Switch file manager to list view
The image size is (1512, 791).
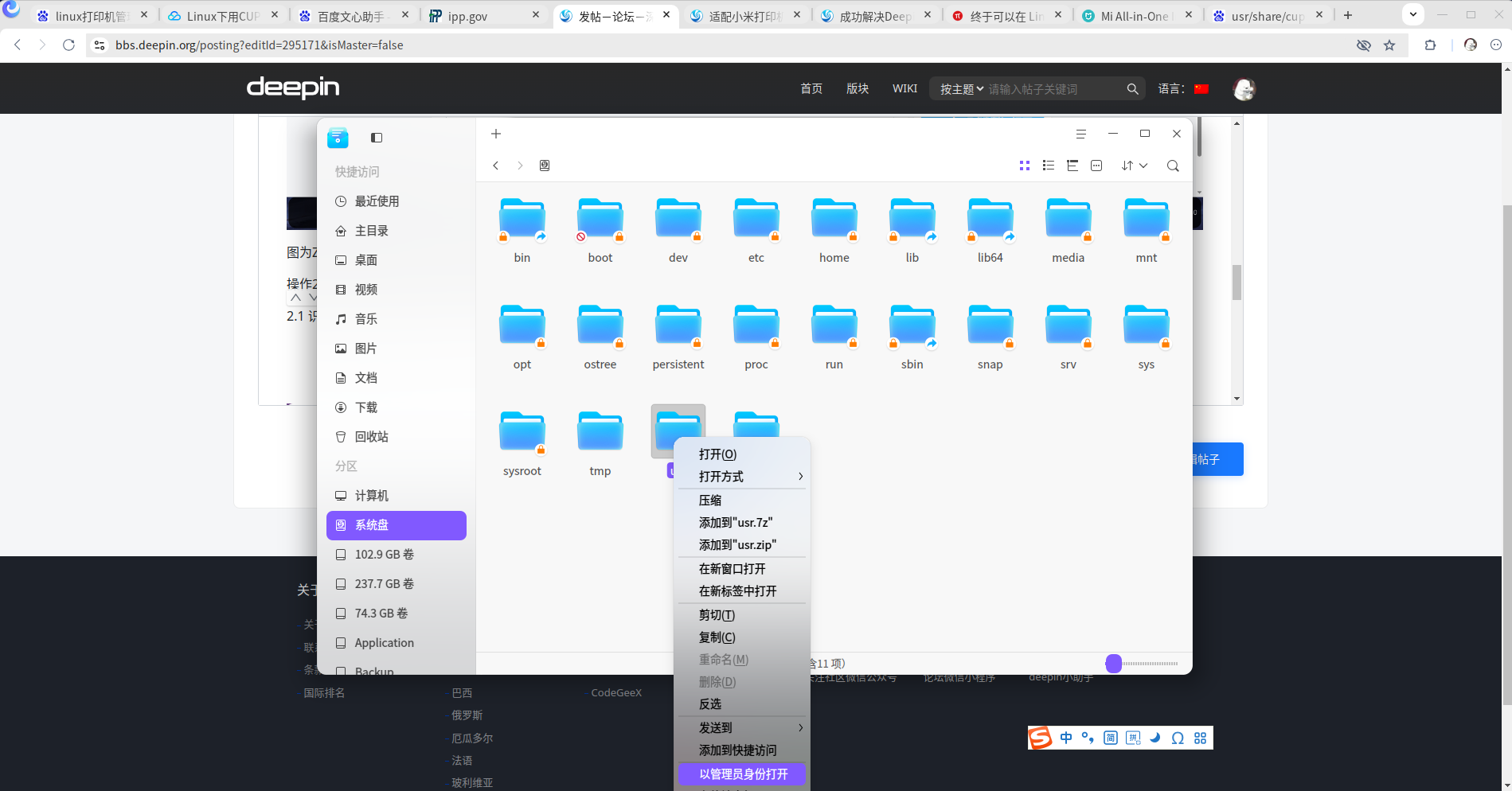click(1048, 166)
